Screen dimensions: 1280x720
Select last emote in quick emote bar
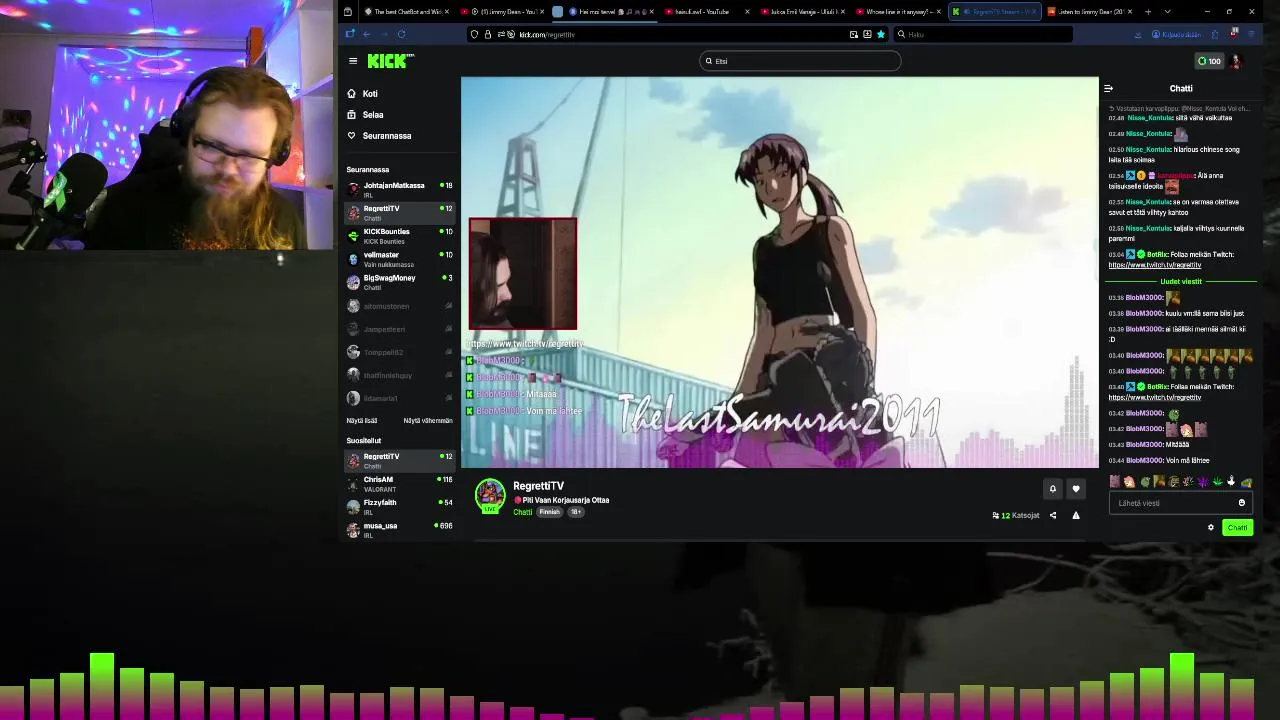[1246, 481]
